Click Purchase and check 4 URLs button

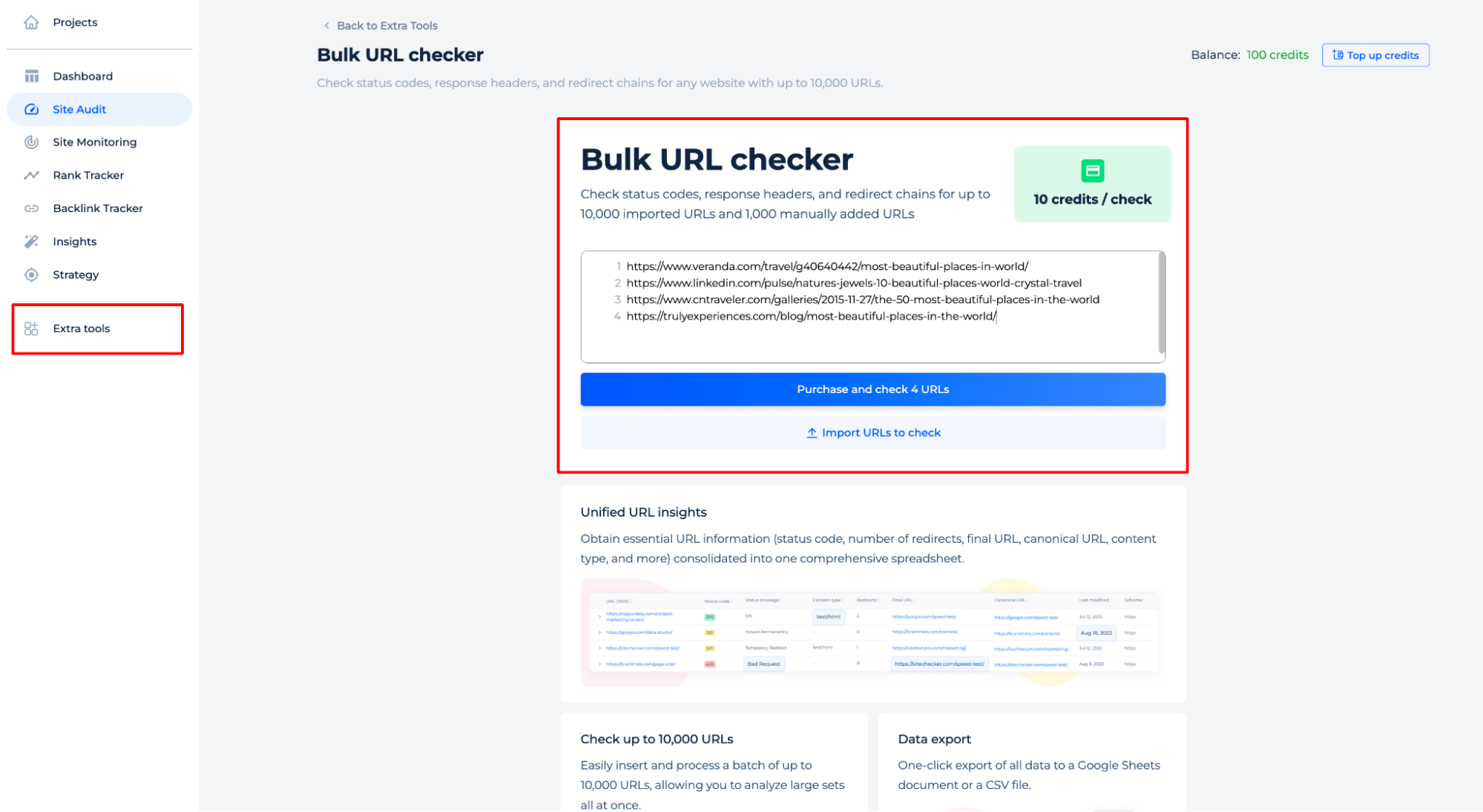click(874, 388)
